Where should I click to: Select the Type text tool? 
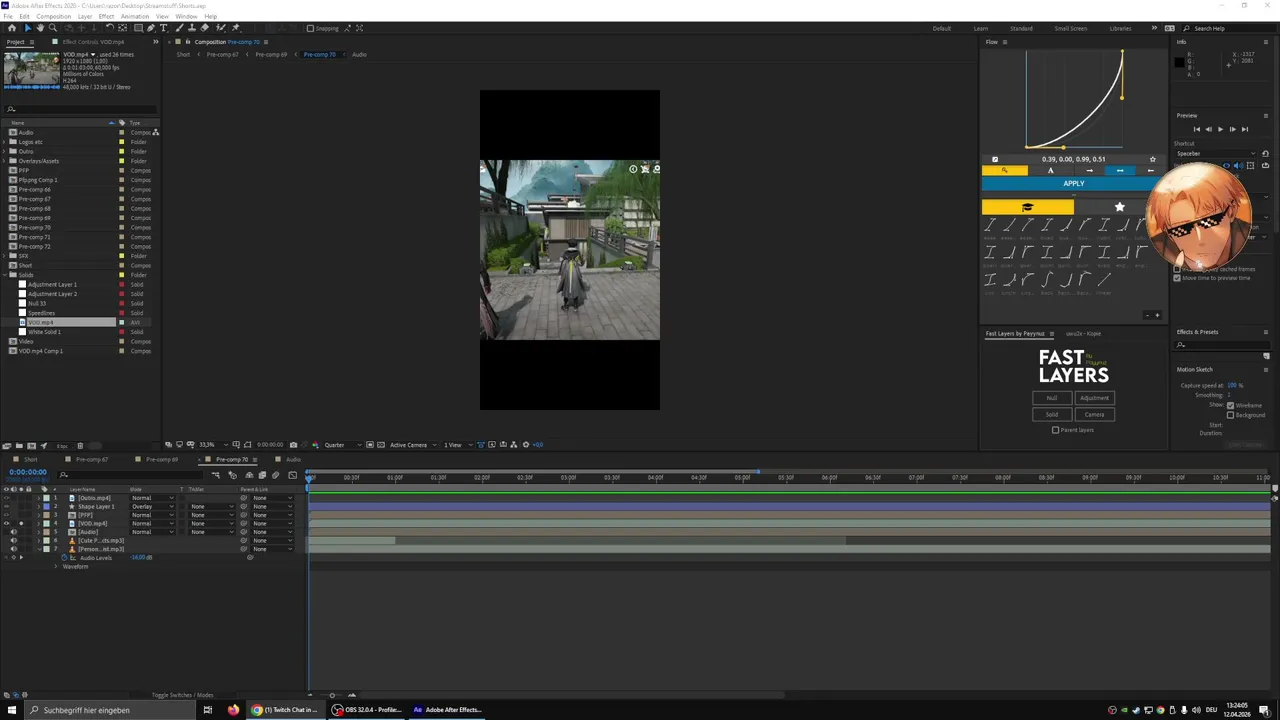(x=164, y=28)
